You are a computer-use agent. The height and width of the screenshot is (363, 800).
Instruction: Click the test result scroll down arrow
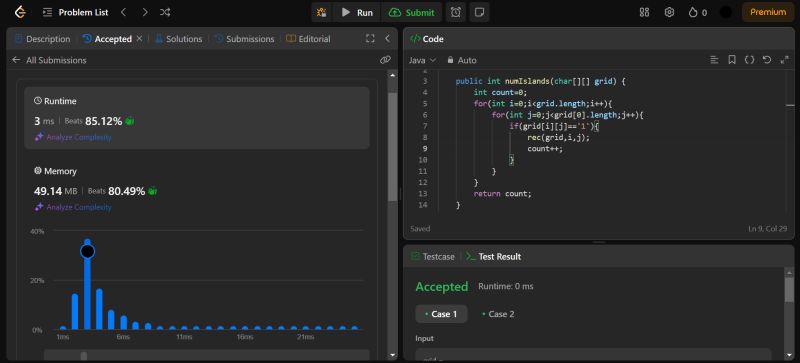coord(789,354)
